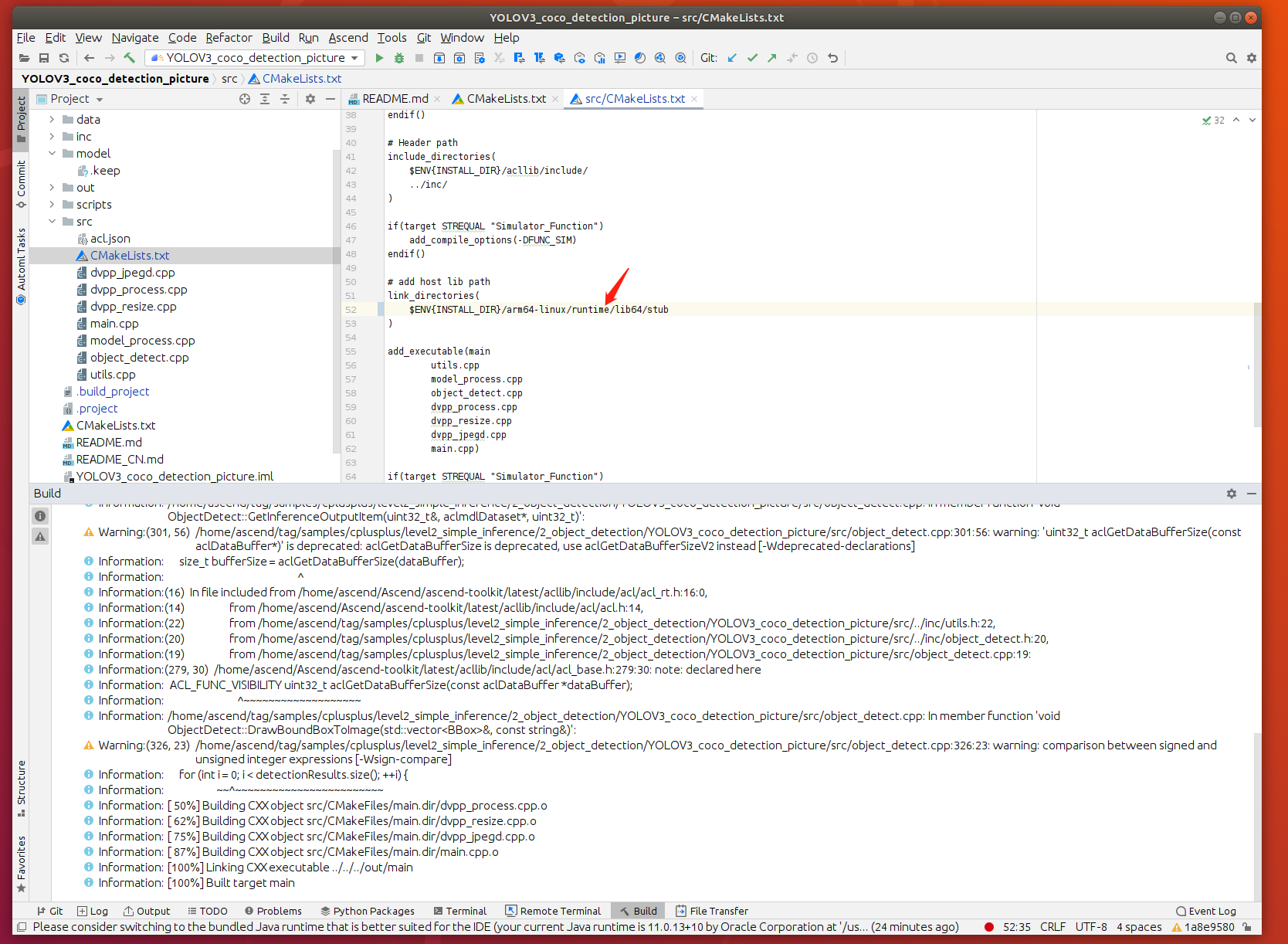
Task: Toggle information messages filter in Build panel
Action: pyautogui.click(x=40, y=516)
